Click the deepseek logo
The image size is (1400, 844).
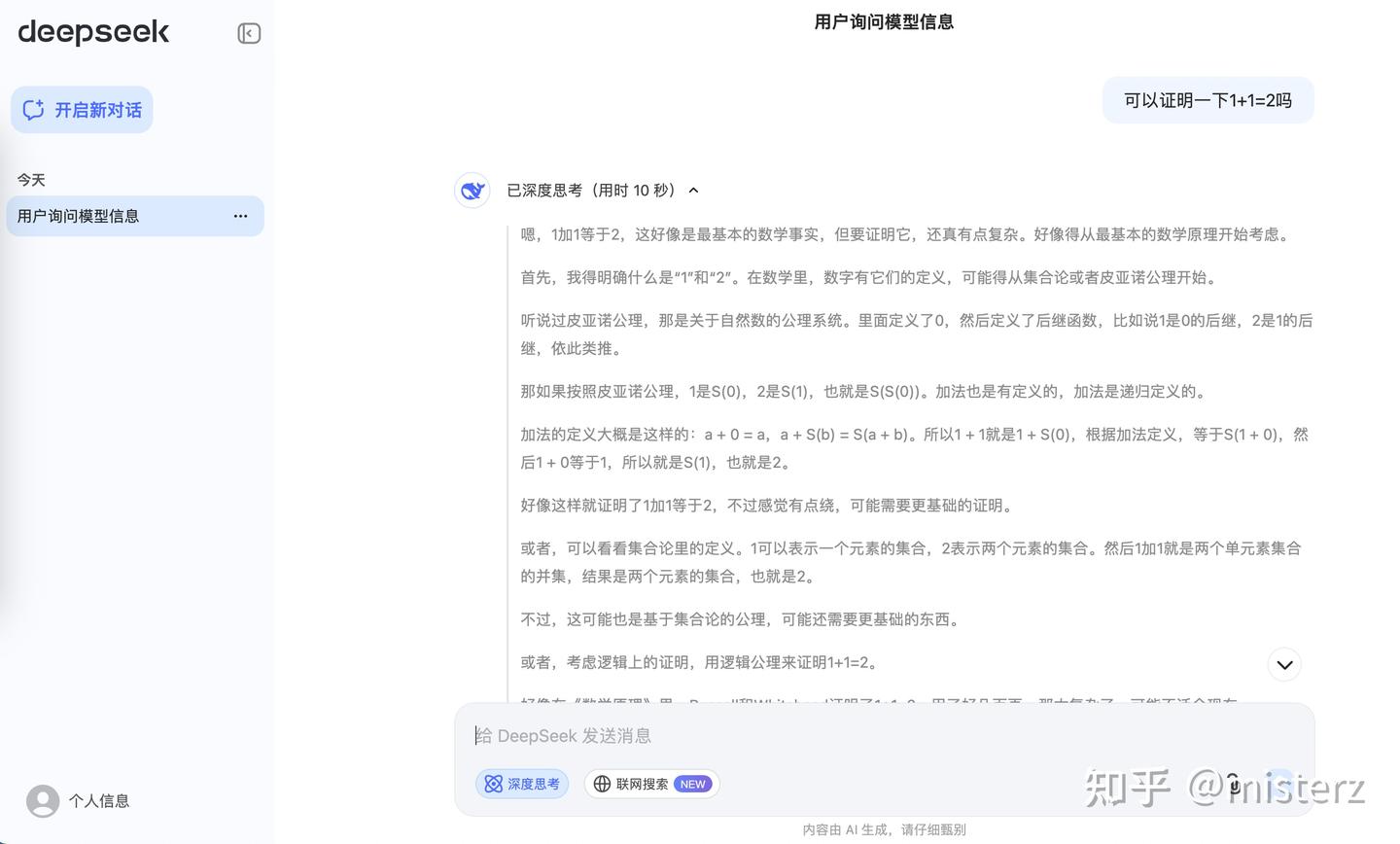(93, 32)
